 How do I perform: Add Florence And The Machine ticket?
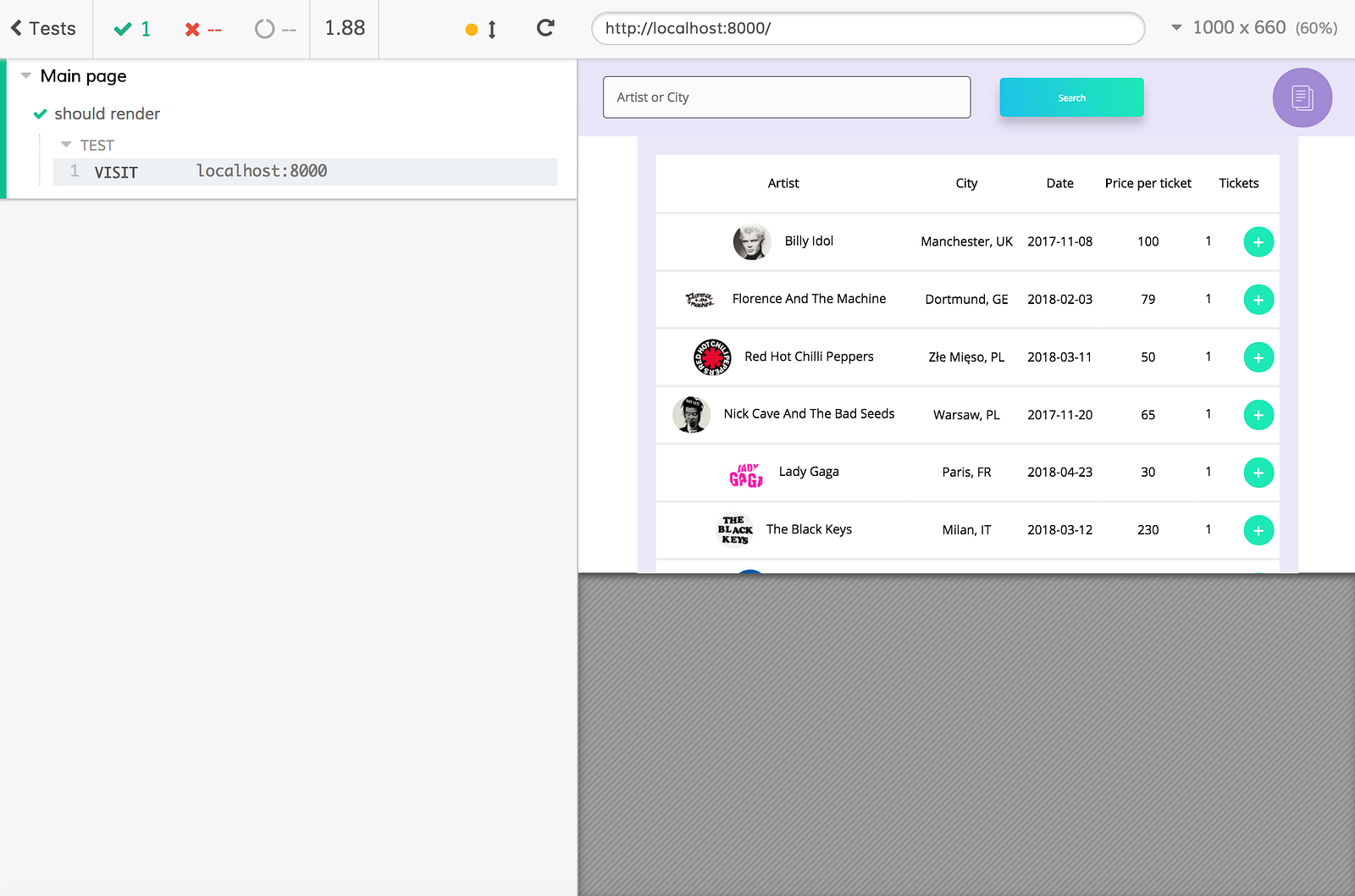[1258, 300]
